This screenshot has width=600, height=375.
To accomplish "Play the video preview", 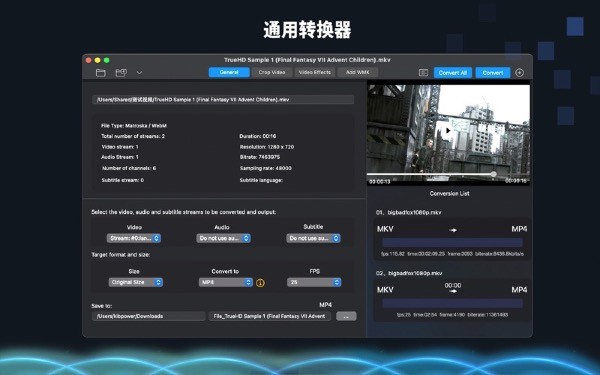I will click(448, 130).
